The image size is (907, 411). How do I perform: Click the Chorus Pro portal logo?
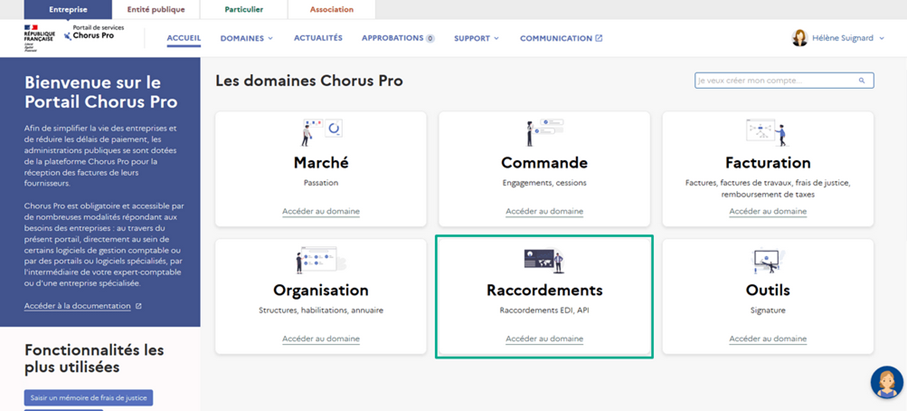(94, 32)
